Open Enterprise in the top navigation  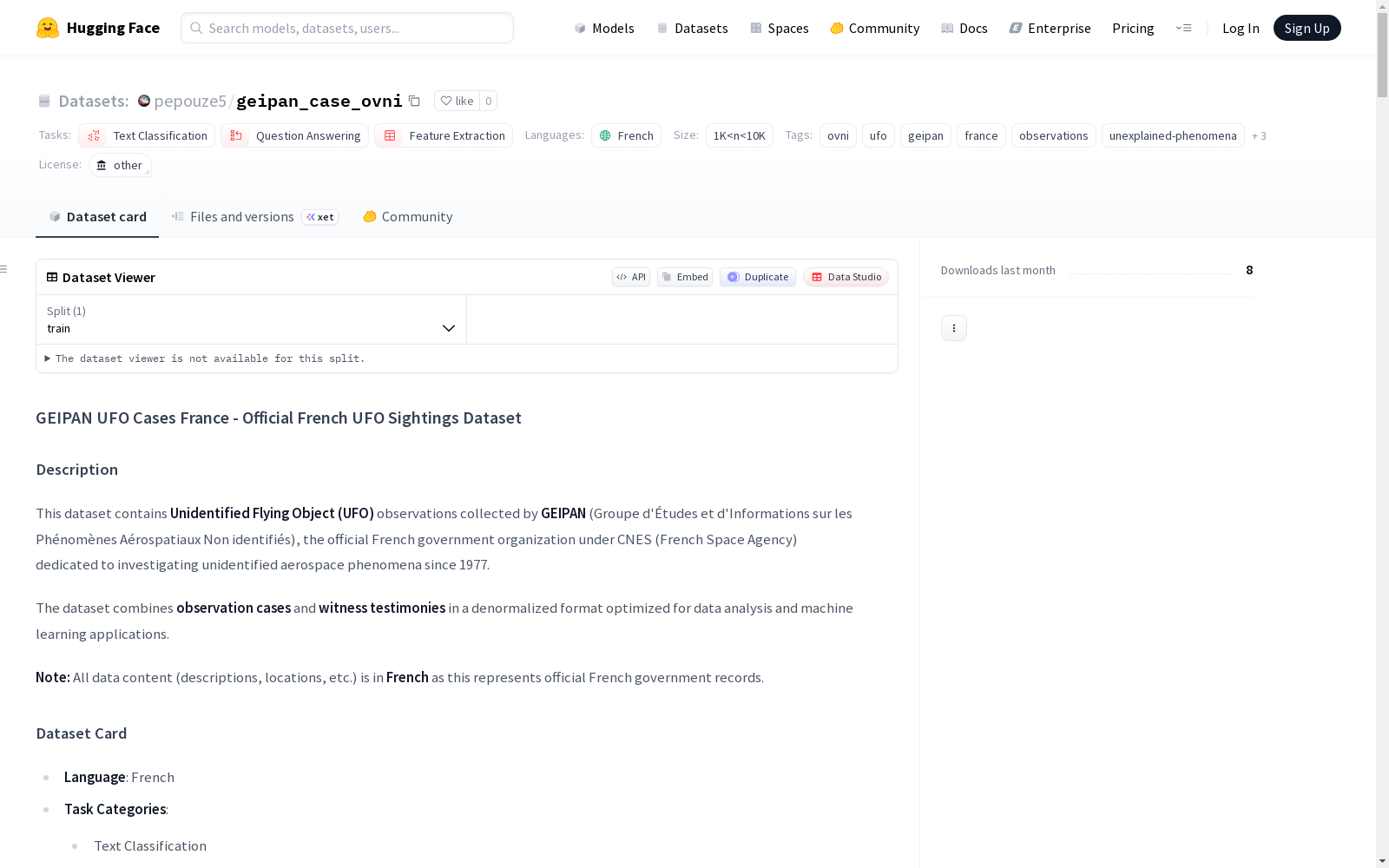click(1050, 28)
